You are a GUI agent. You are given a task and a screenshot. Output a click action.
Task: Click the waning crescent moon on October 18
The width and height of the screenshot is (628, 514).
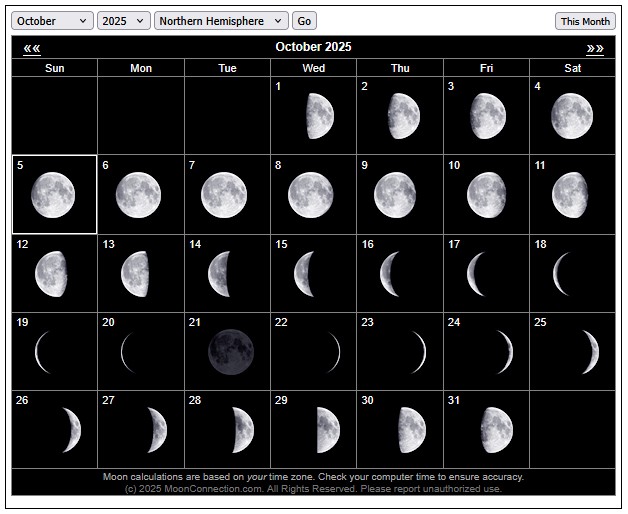pos(565,273)
